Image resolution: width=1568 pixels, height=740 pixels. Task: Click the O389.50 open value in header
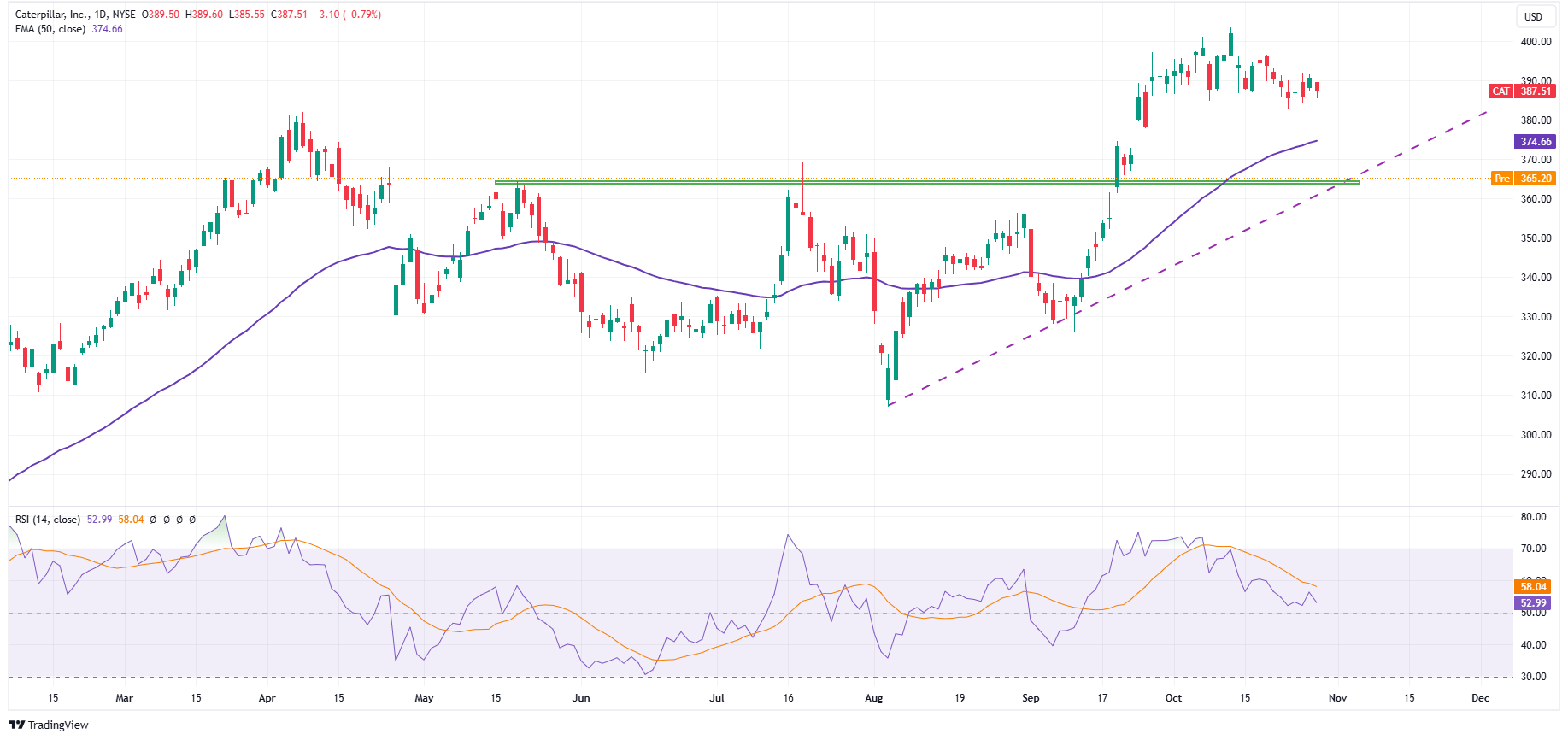pos(161,15)
